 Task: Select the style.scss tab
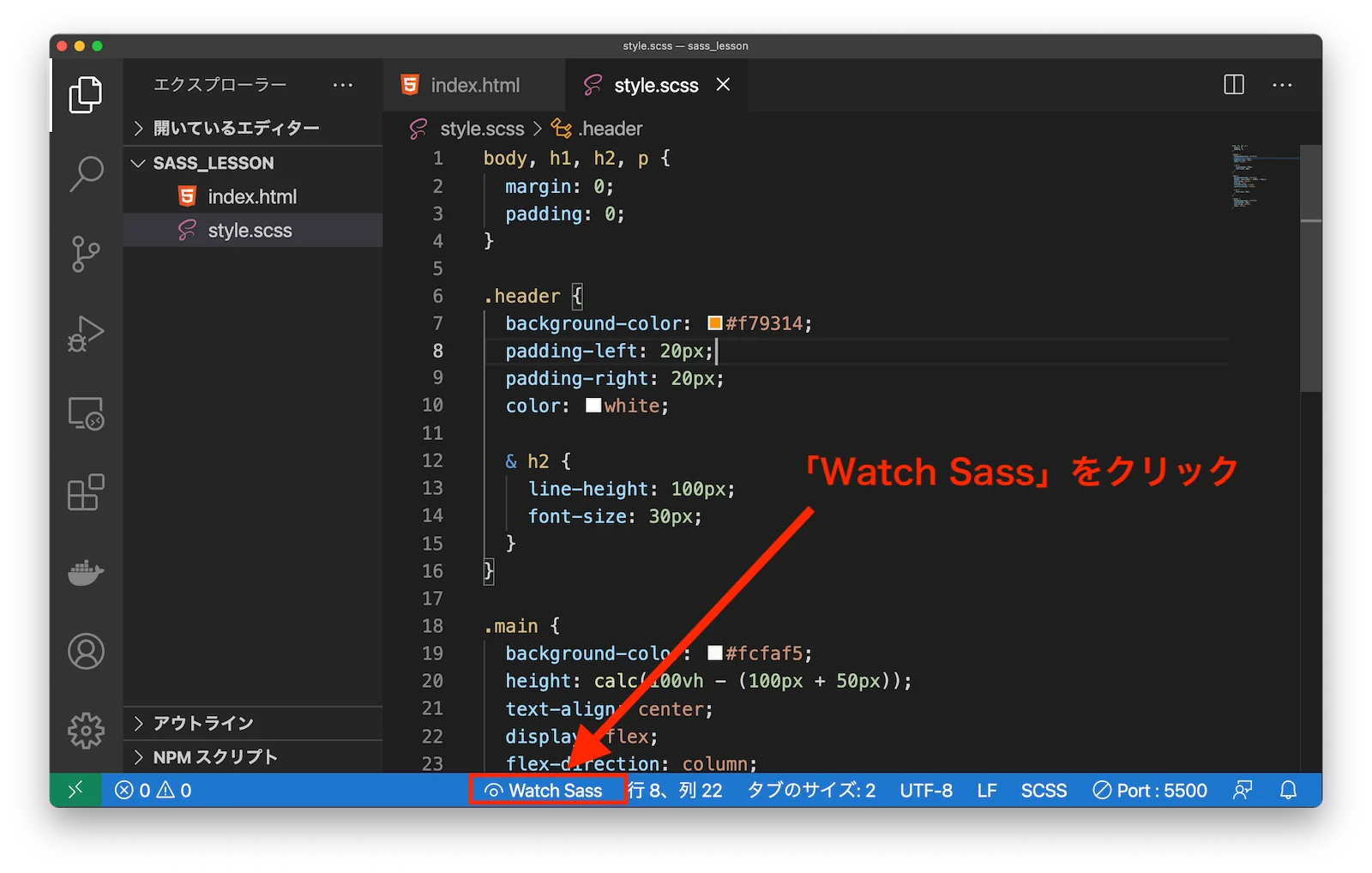pyautogui.click(x=656, y=84)
